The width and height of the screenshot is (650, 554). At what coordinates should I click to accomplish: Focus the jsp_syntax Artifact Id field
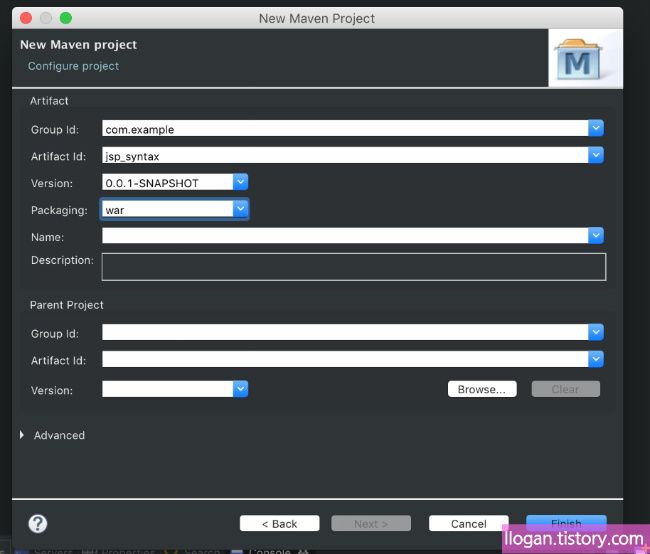345,155
